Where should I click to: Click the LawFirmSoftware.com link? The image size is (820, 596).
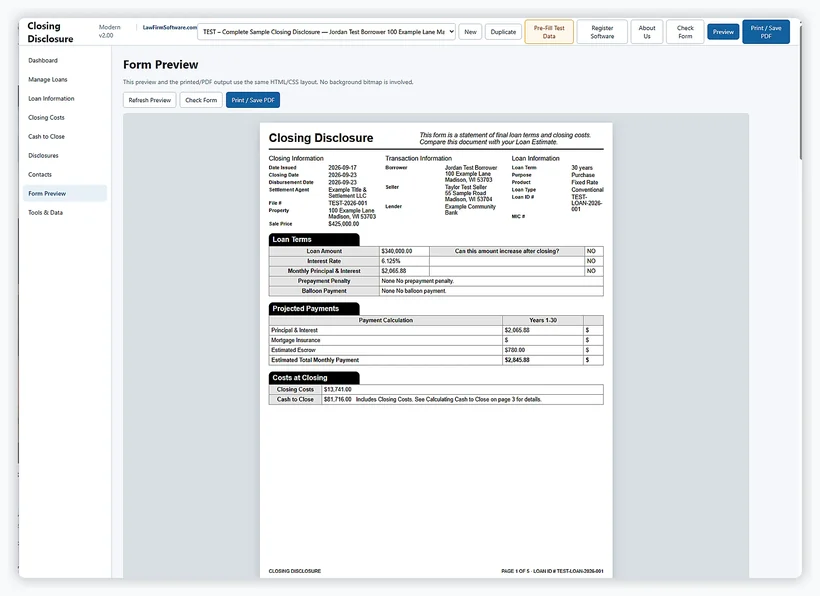click(x=169, y=27)
